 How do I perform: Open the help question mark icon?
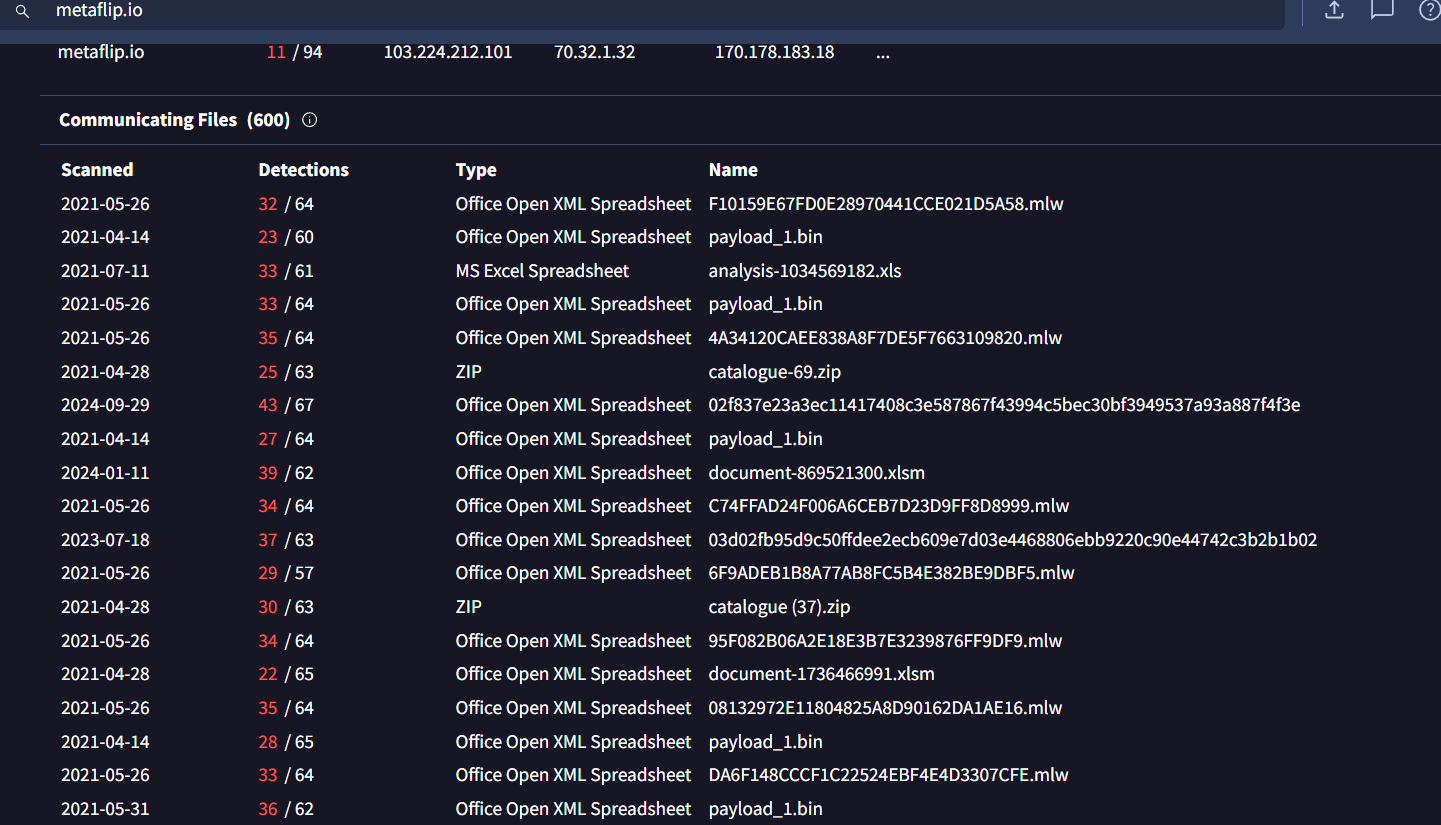tap(1429, 10)
